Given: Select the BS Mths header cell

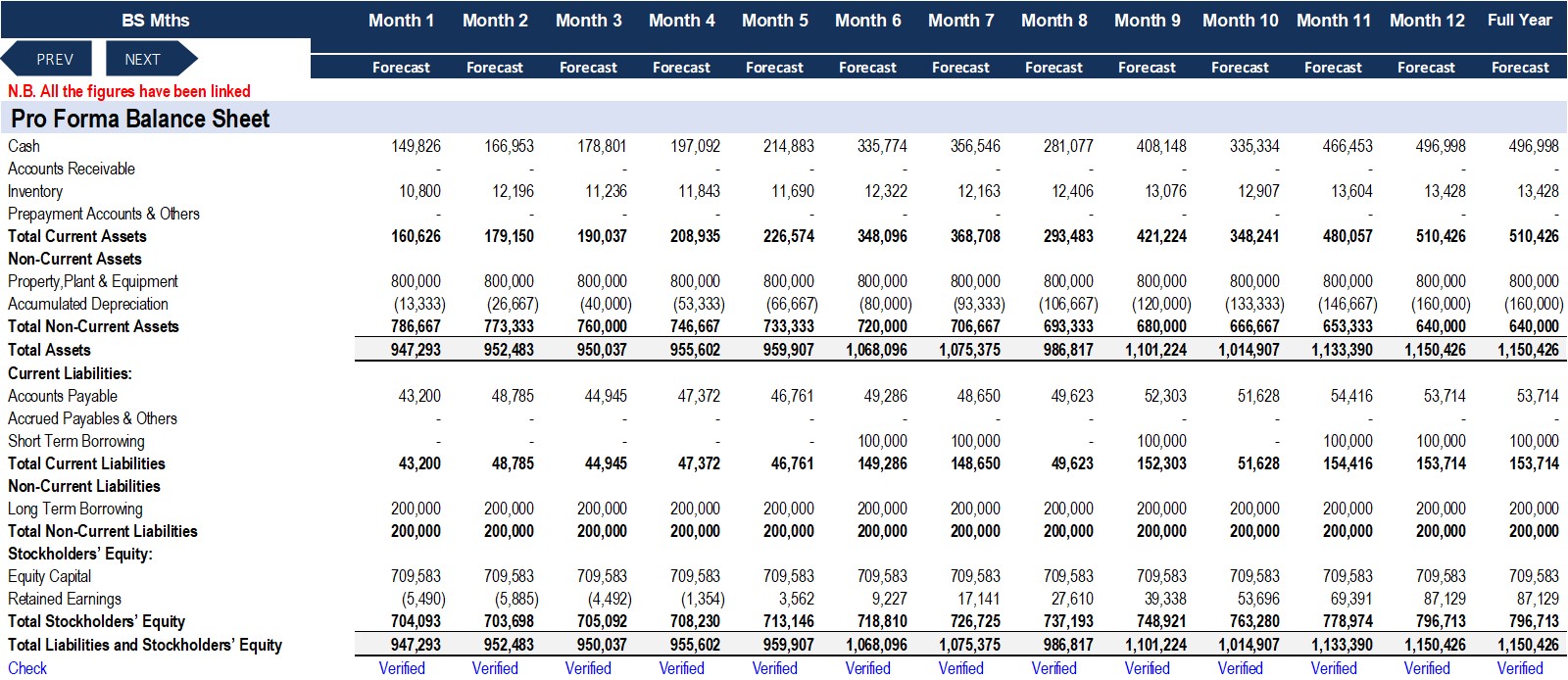Looking at the screenshot, I should click(156, 21).
